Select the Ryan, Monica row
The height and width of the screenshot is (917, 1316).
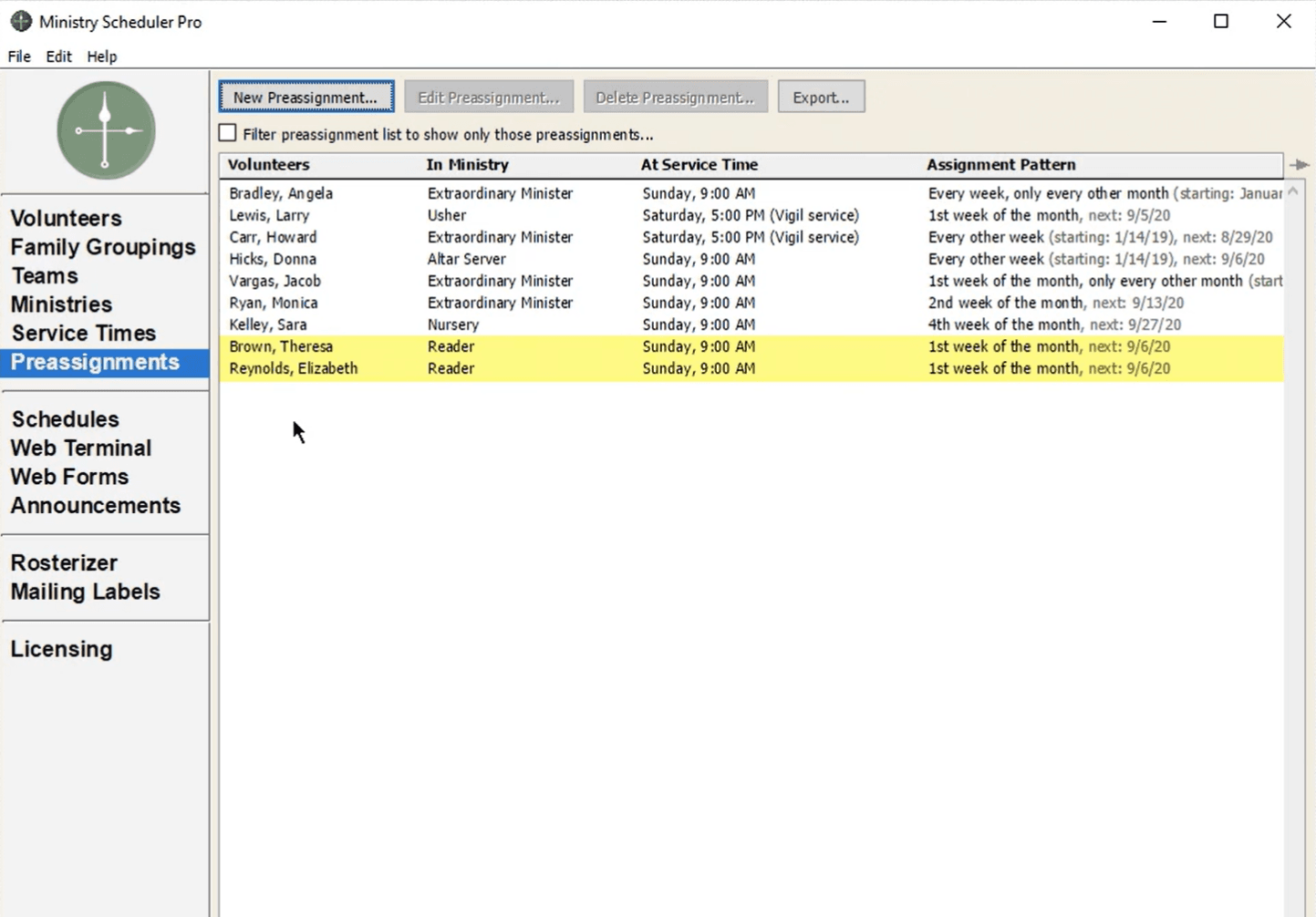coord(751,303)
